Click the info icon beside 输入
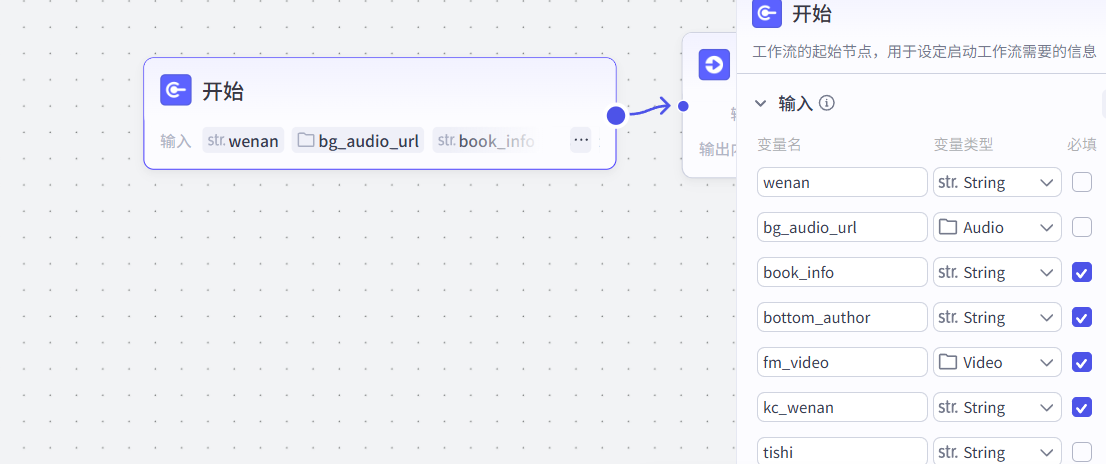1106x464 pixels. [x=827, y=103]
